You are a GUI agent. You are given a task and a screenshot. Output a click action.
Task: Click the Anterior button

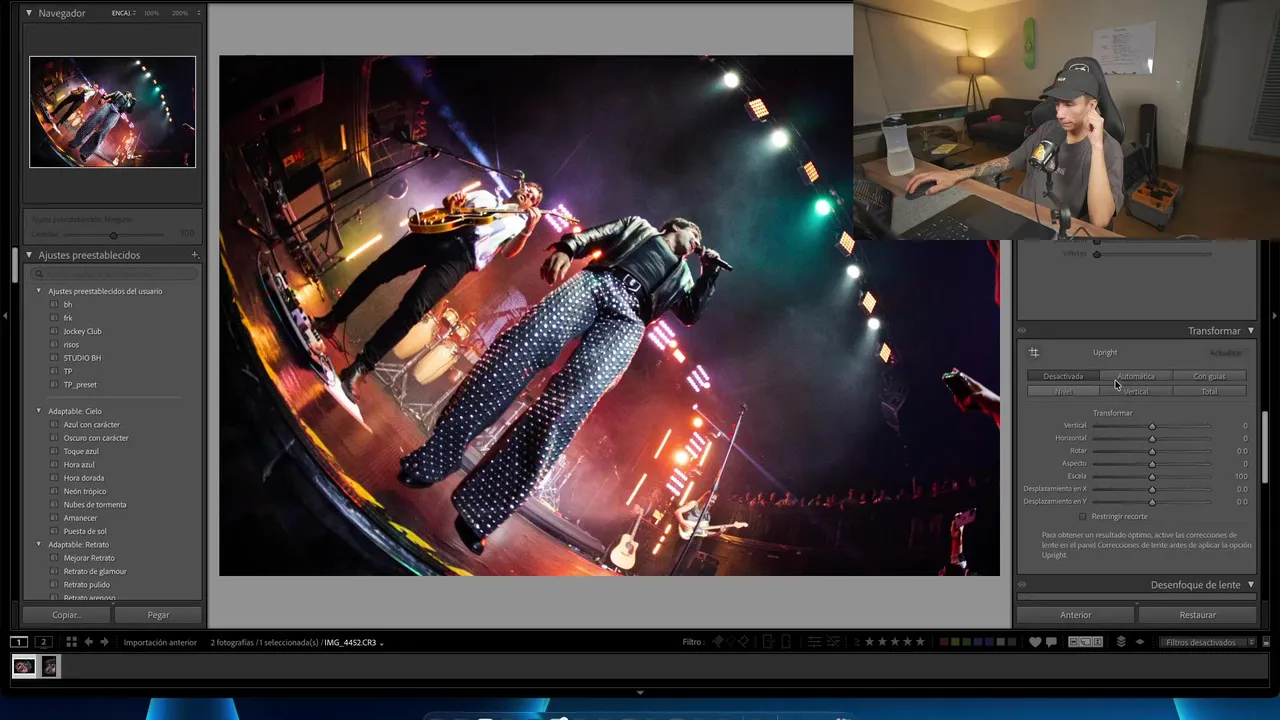(x=1076, y=615)
